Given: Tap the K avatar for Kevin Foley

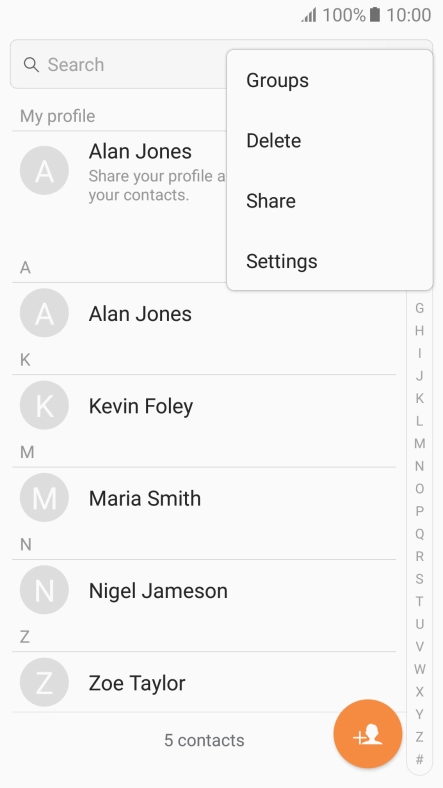Looking at the screenshot, I should pyautogui.click(x=44, y=405).
